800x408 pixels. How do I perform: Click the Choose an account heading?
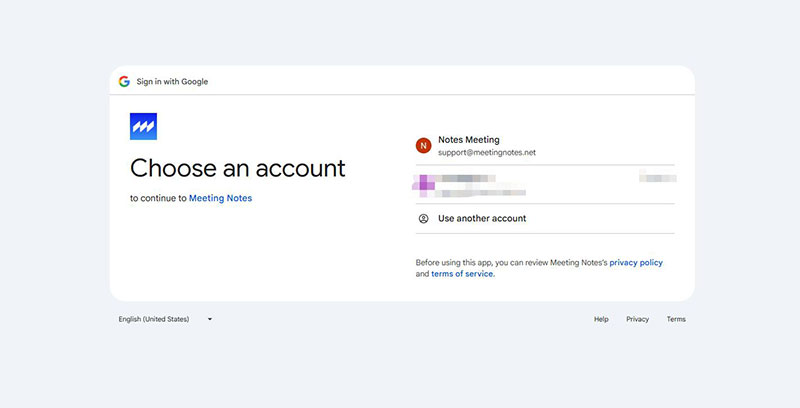237,167
